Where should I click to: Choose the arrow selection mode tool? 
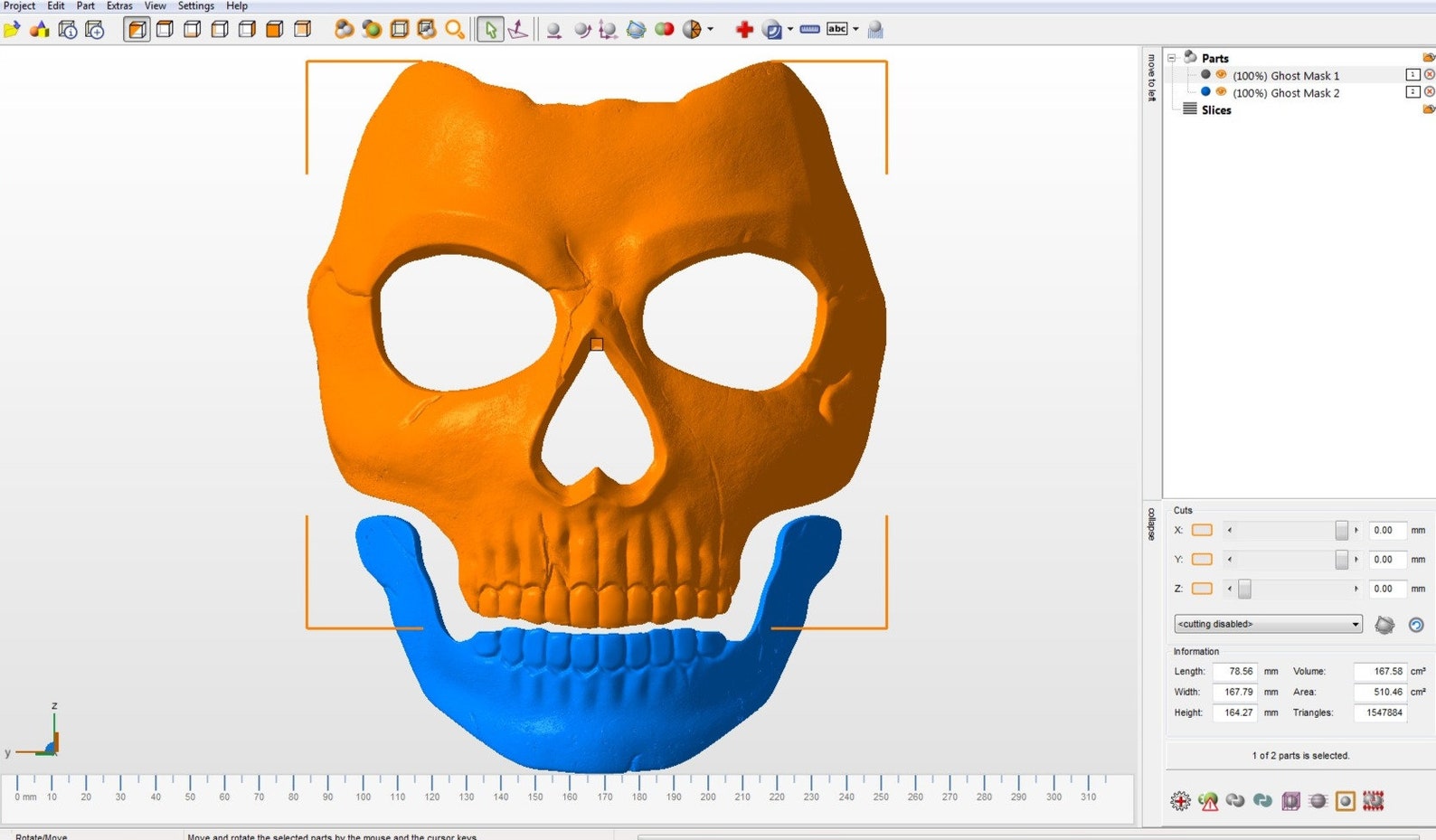pos(489,30)
